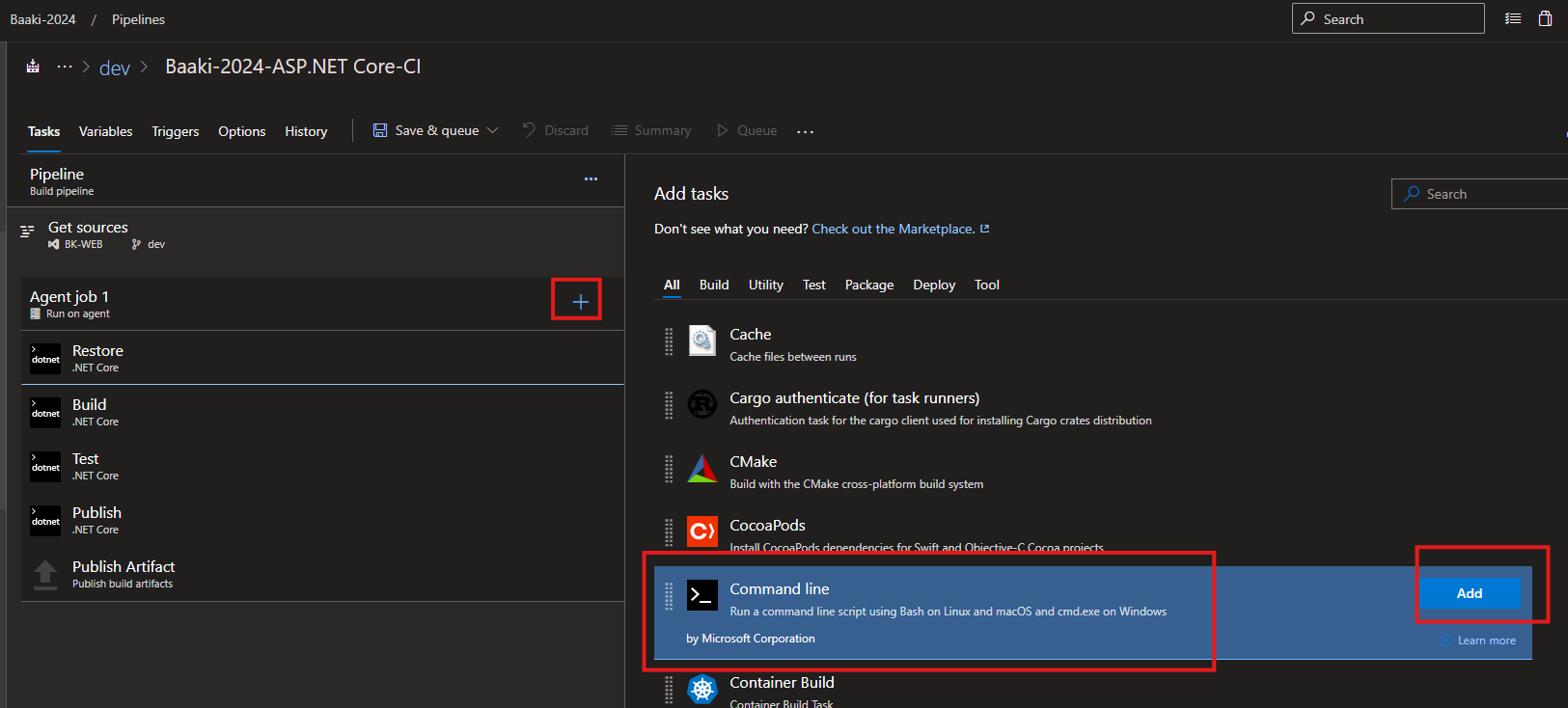Focus the Add tasks Search field
This screenshot has width=1568, height=708.
[x=1479, y=194]
